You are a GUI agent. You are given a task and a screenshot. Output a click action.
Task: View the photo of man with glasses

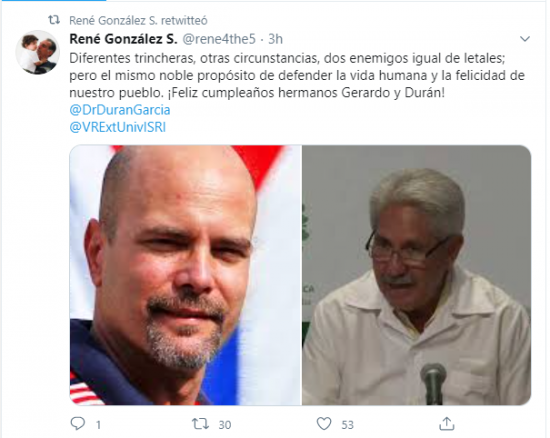(417, 275)
